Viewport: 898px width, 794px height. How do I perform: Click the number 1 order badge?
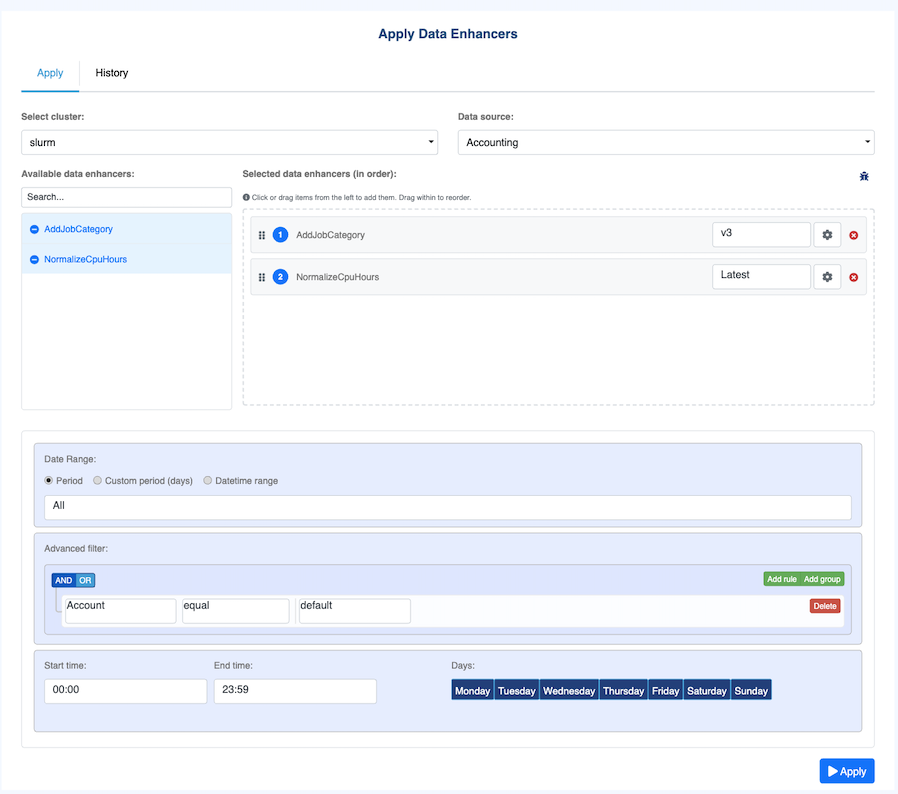click(280, 235)
